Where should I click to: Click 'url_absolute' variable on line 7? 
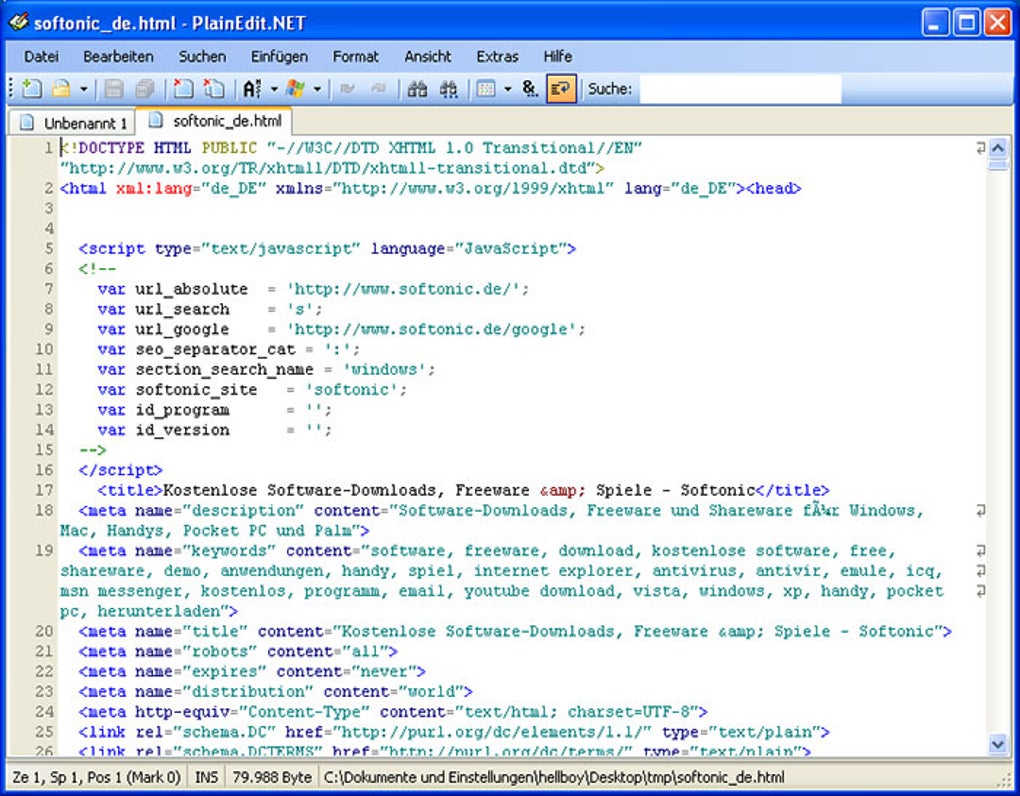click(191, 289)
